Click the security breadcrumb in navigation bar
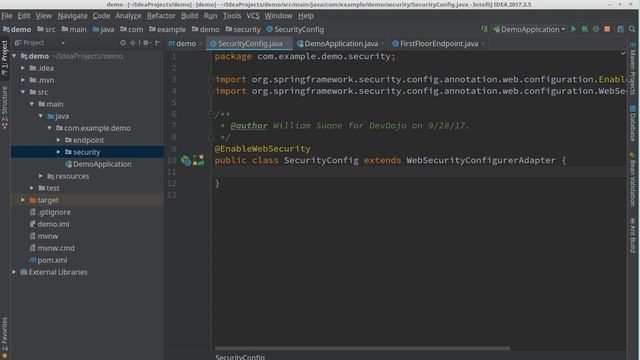This screenshot has width=640, height=360. point(243,29)
